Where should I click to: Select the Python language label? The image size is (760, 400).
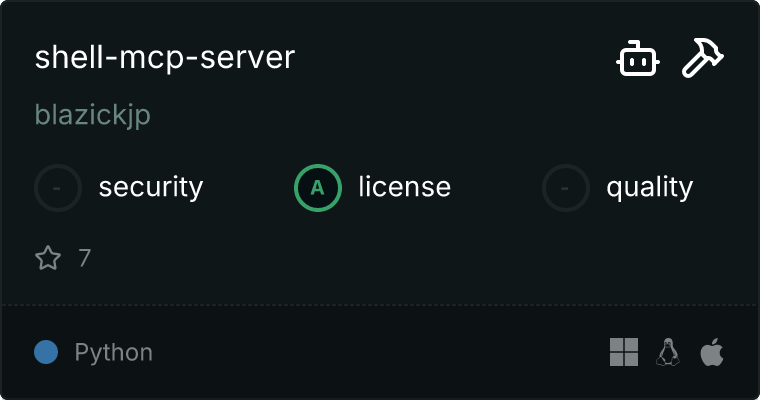point(113,352)
